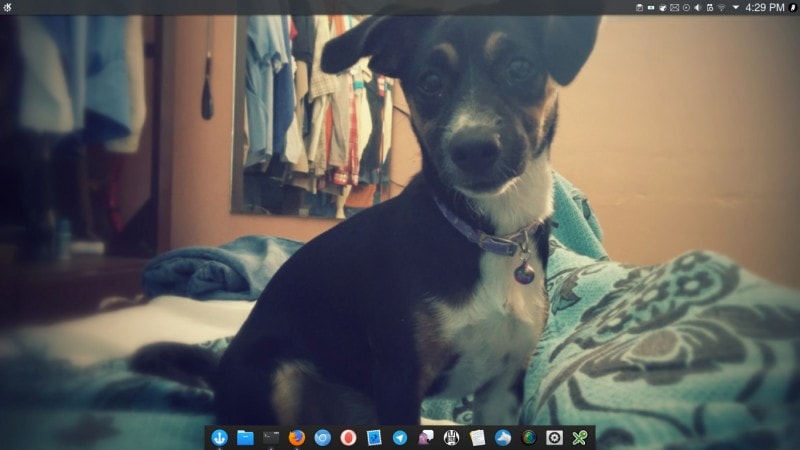Open the blue folder file manager
Image resolution: width=800 pixels, height=450 pixels.
(245, 437)
